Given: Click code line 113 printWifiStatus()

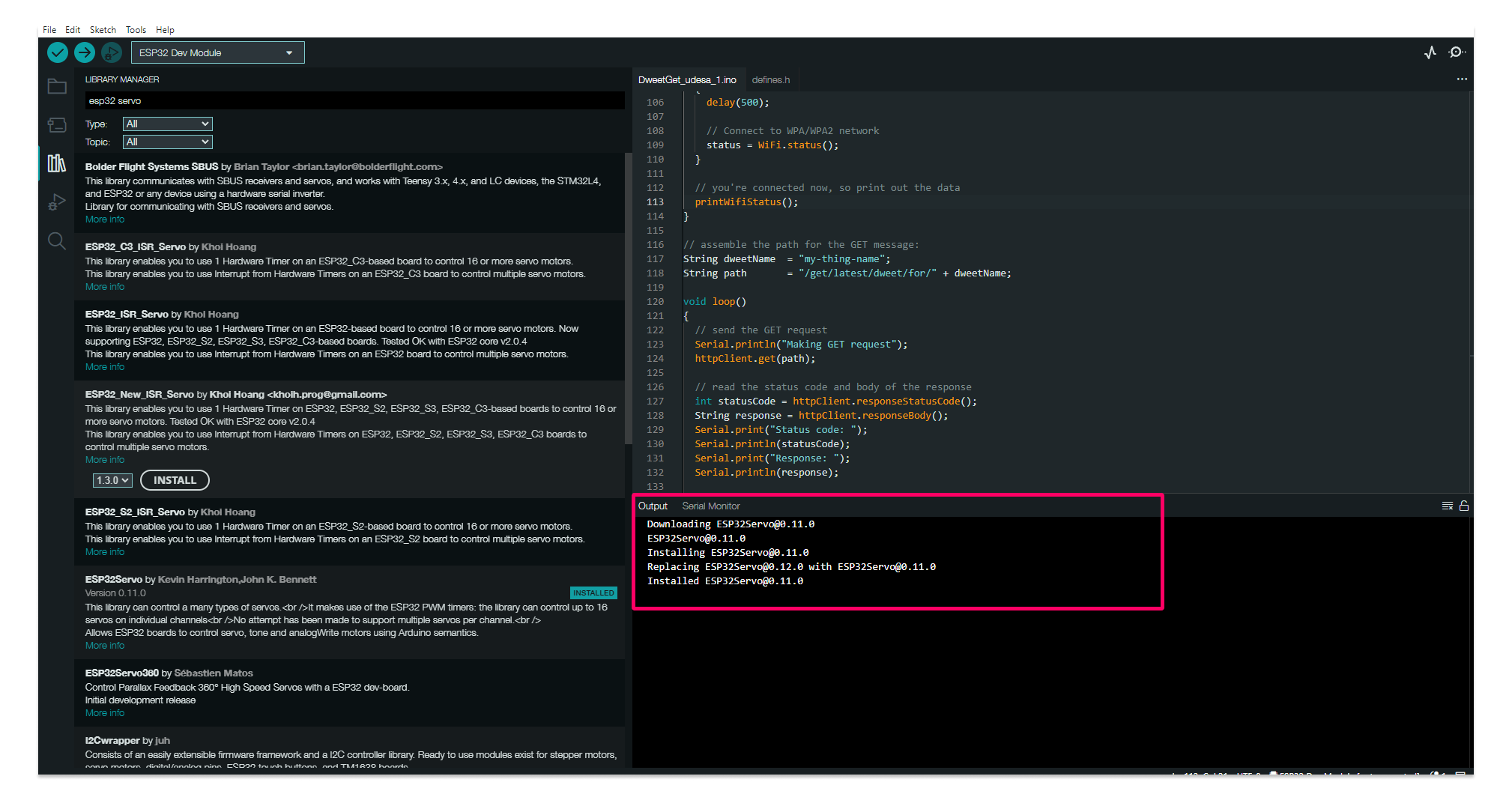Looking at the screenshot, I should [x=746, y=202].
